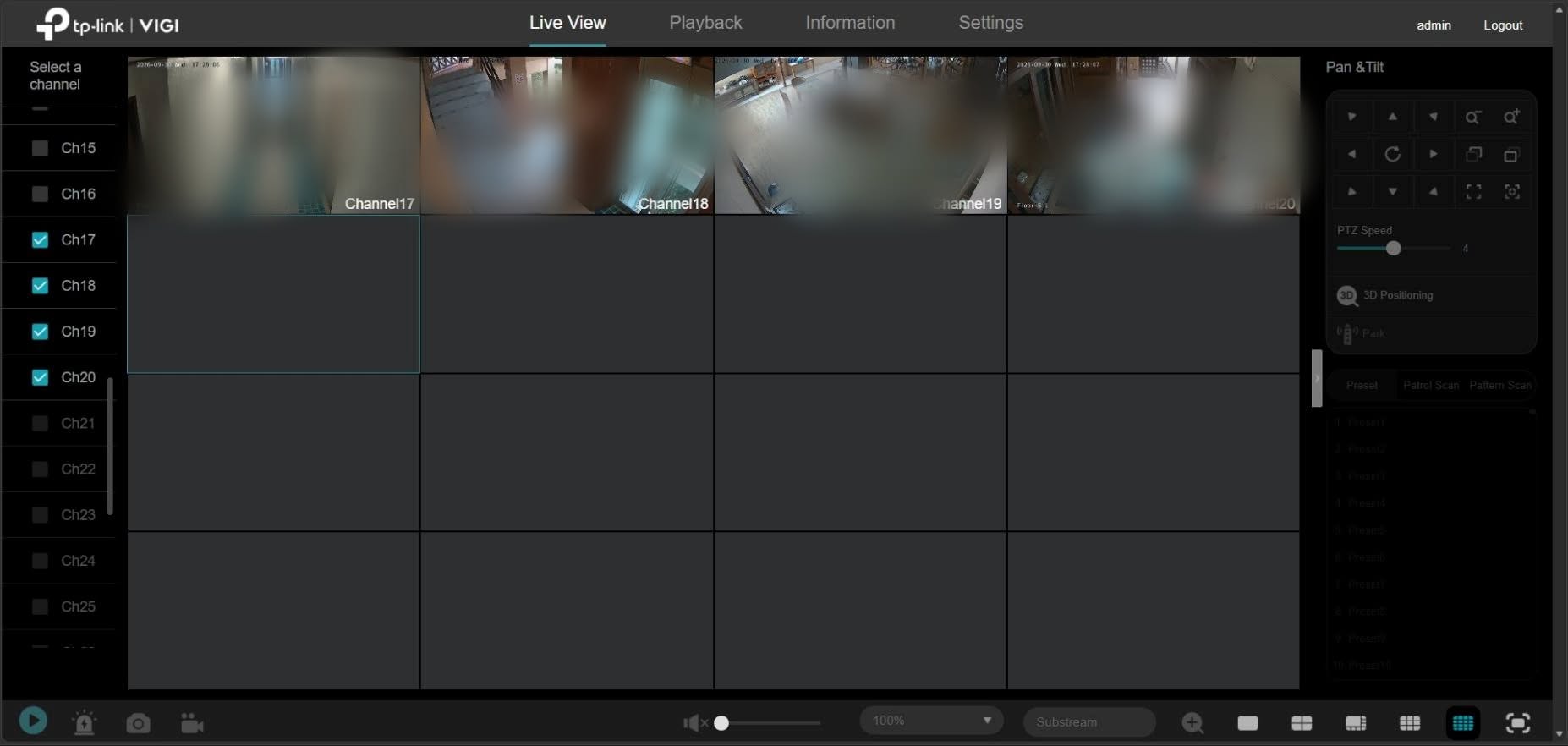Trigger the manual alarm siren icon
This screenshot has width=1568, height=746.
85,723
